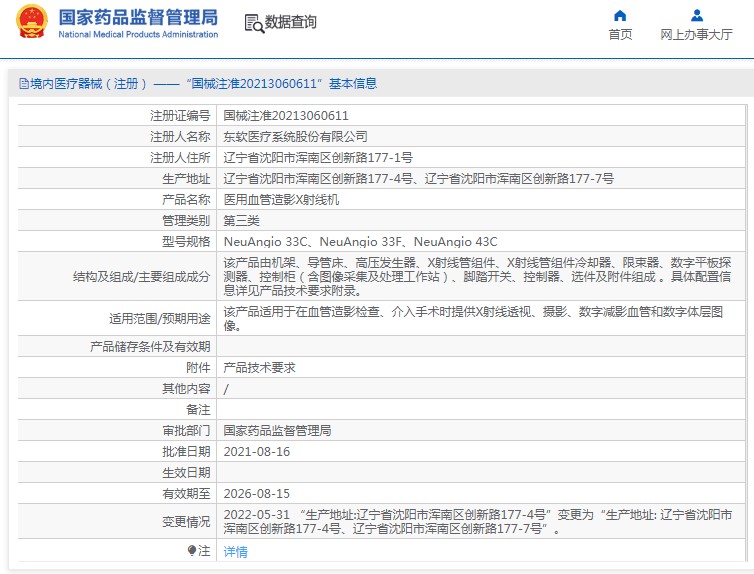Click intended use description starting 该产品适用于
This screenshot has height=574, width=754.
pos(473,319)
